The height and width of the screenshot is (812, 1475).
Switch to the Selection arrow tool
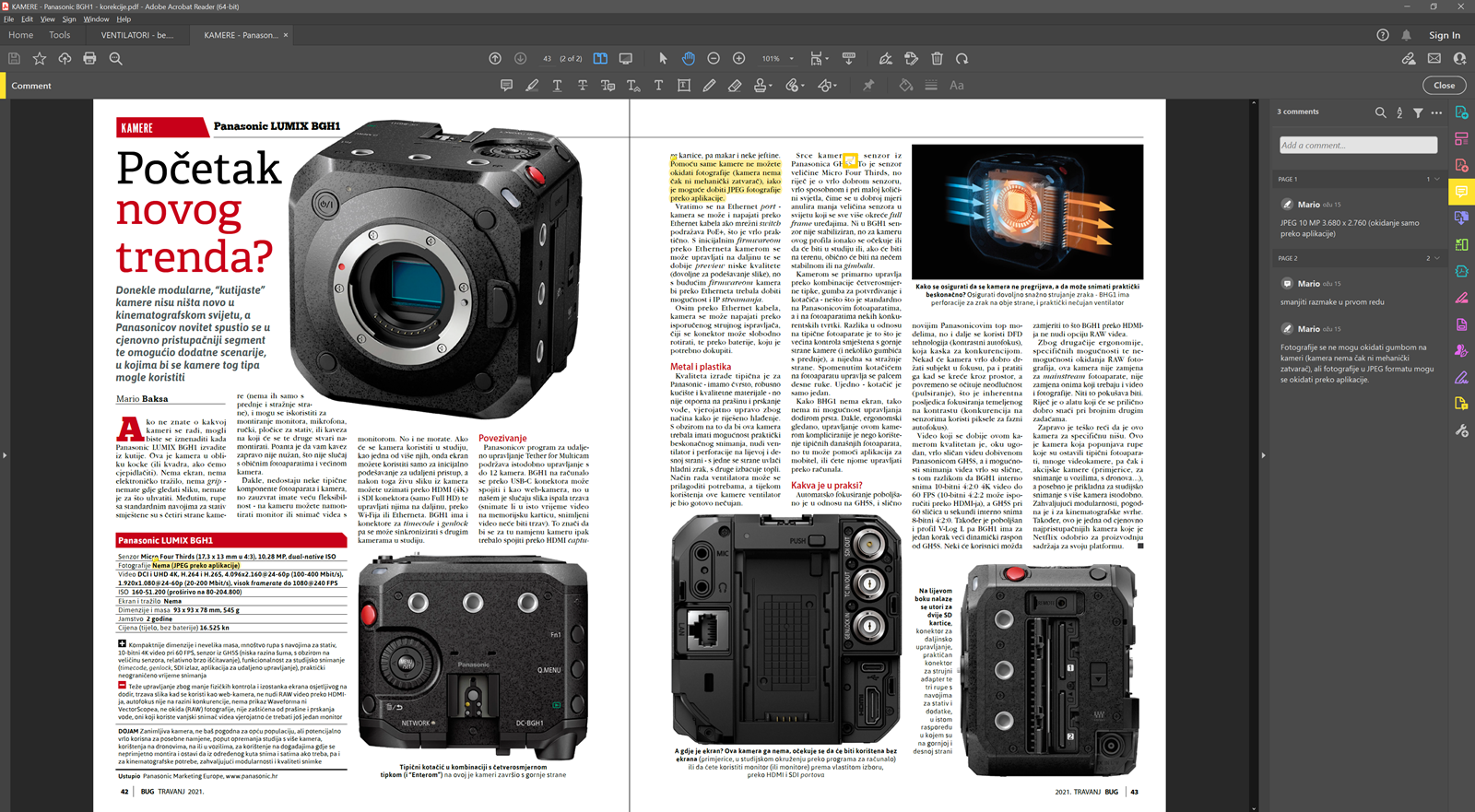(663, 58)
